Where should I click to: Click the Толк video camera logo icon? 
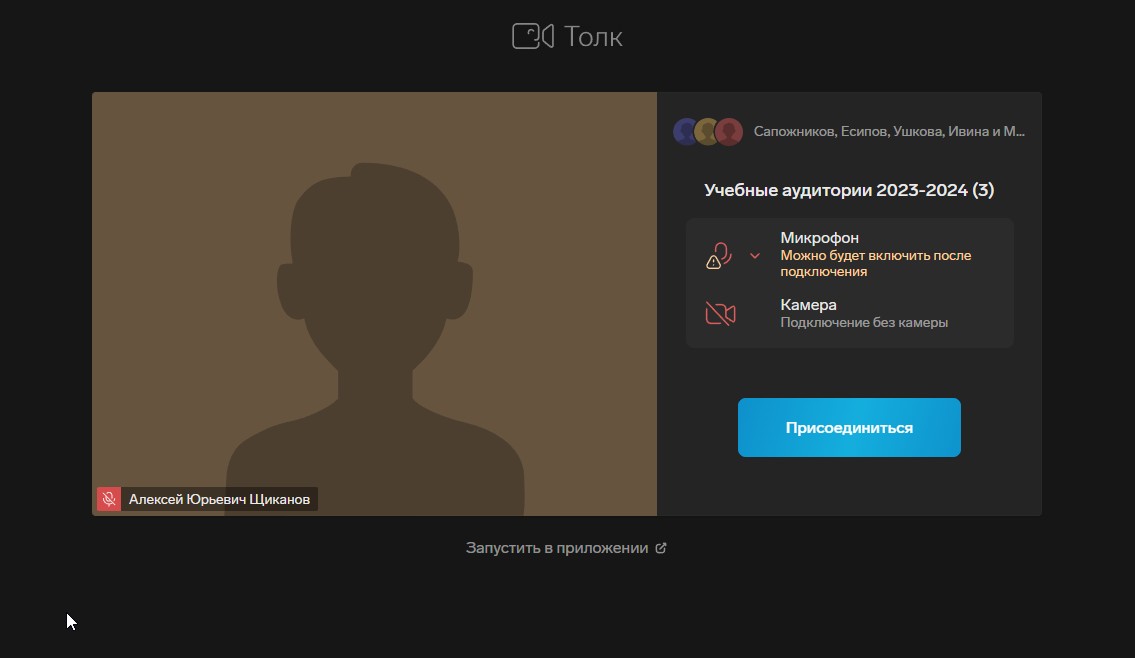pos(532,37)
